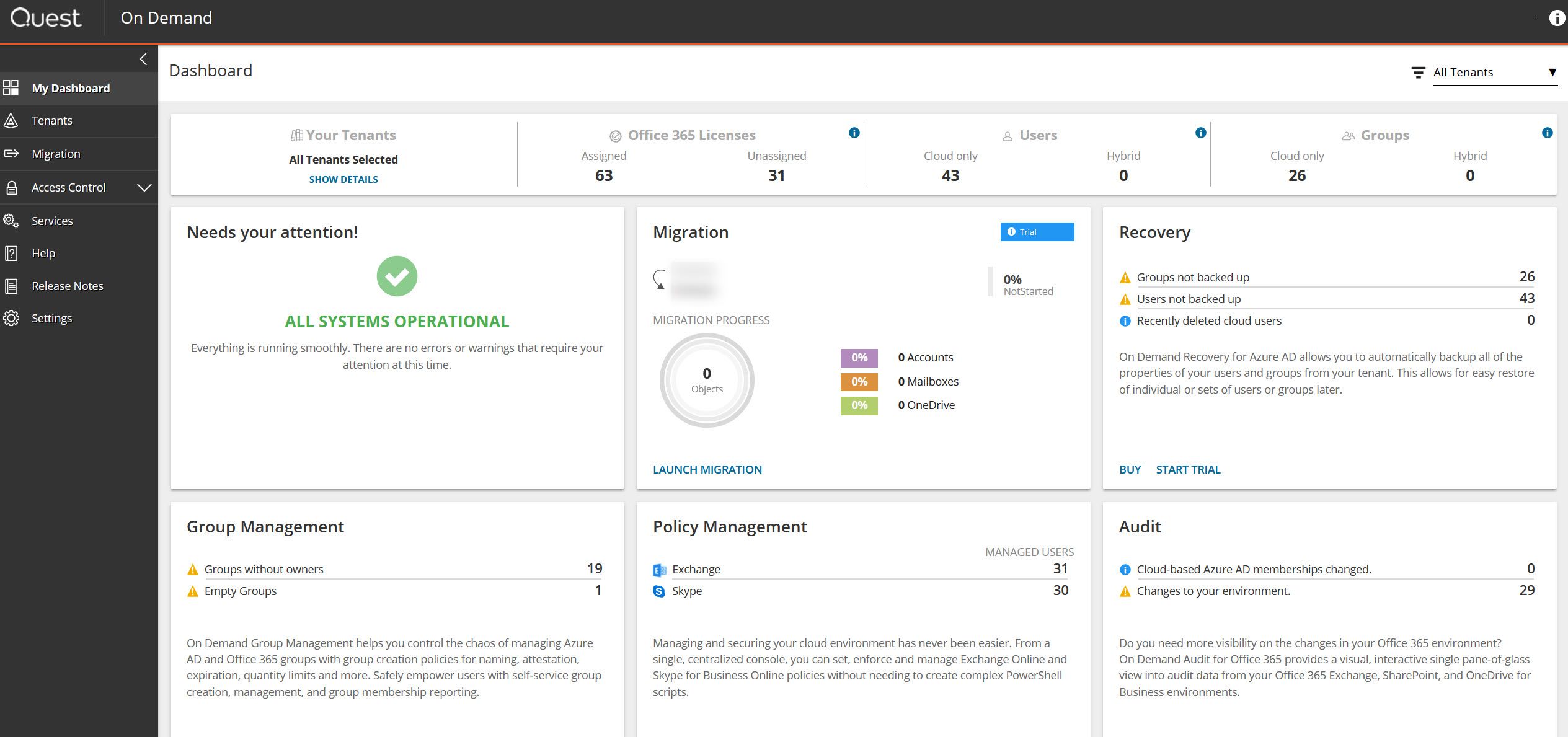Click the Access Control lock icon

click(11, 187)
